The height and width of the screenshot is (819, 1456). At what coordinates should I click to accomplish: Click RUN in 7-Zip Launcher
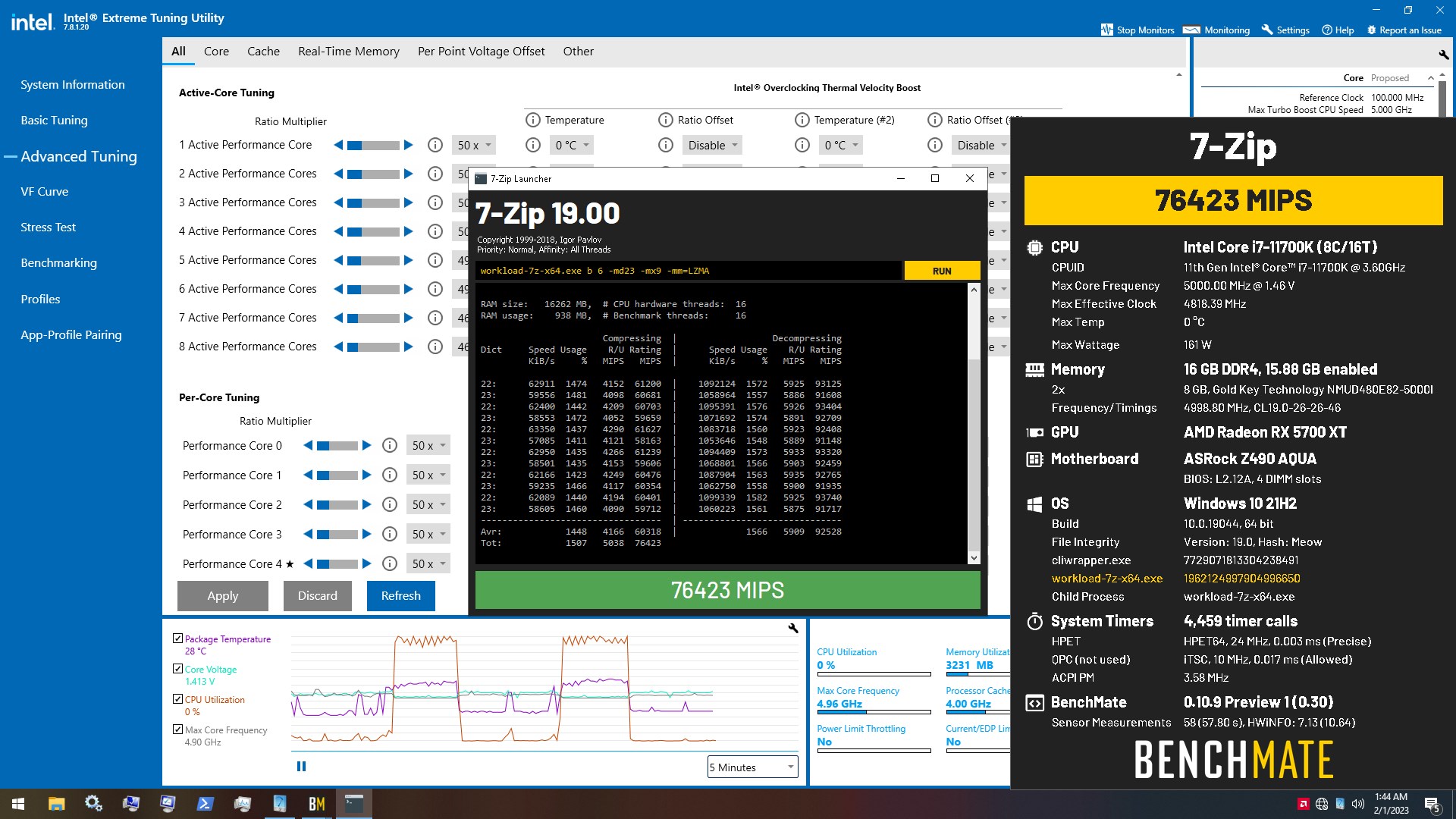[942, 271]
